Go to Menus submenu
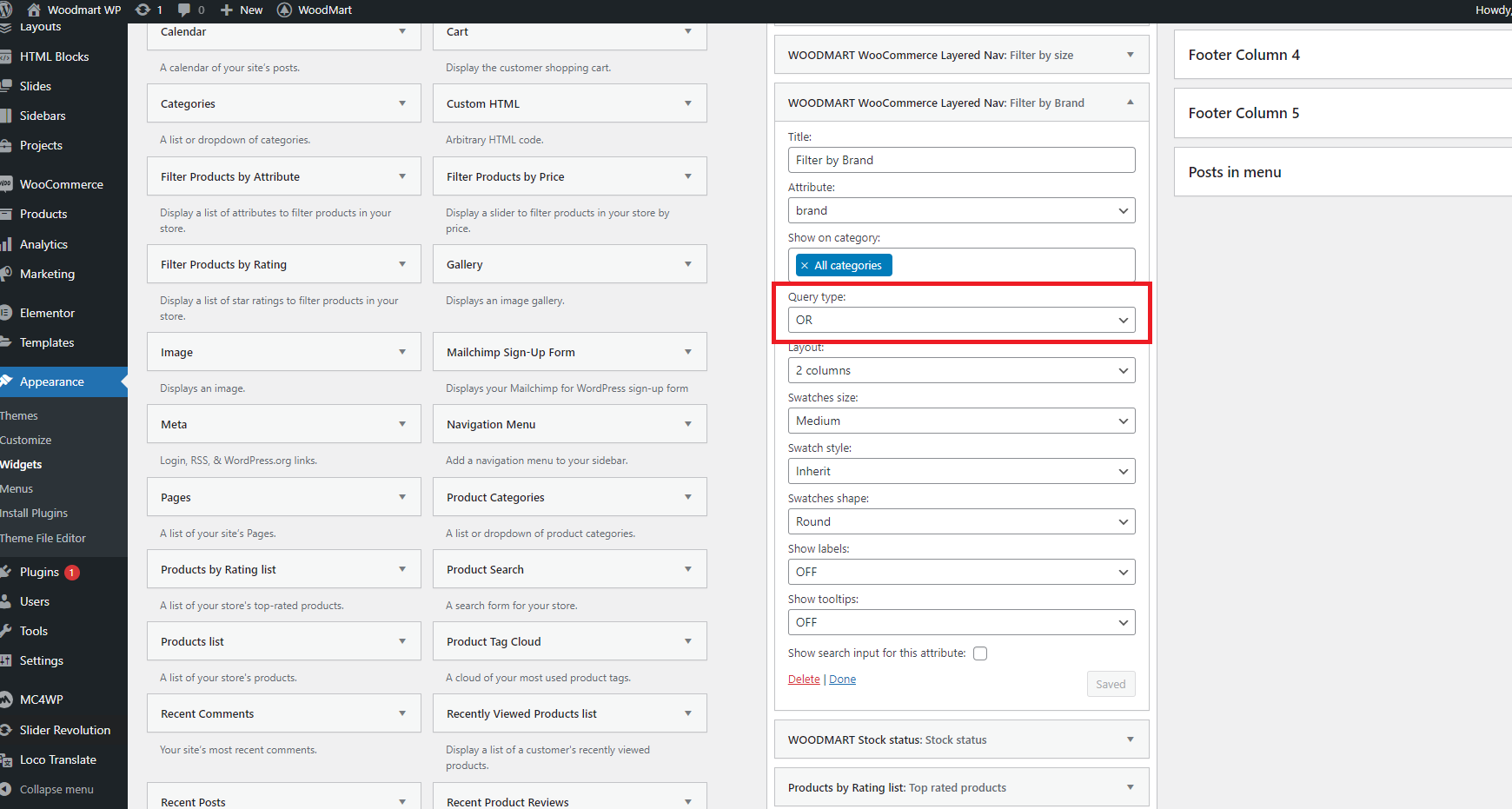 pos(17,489)
